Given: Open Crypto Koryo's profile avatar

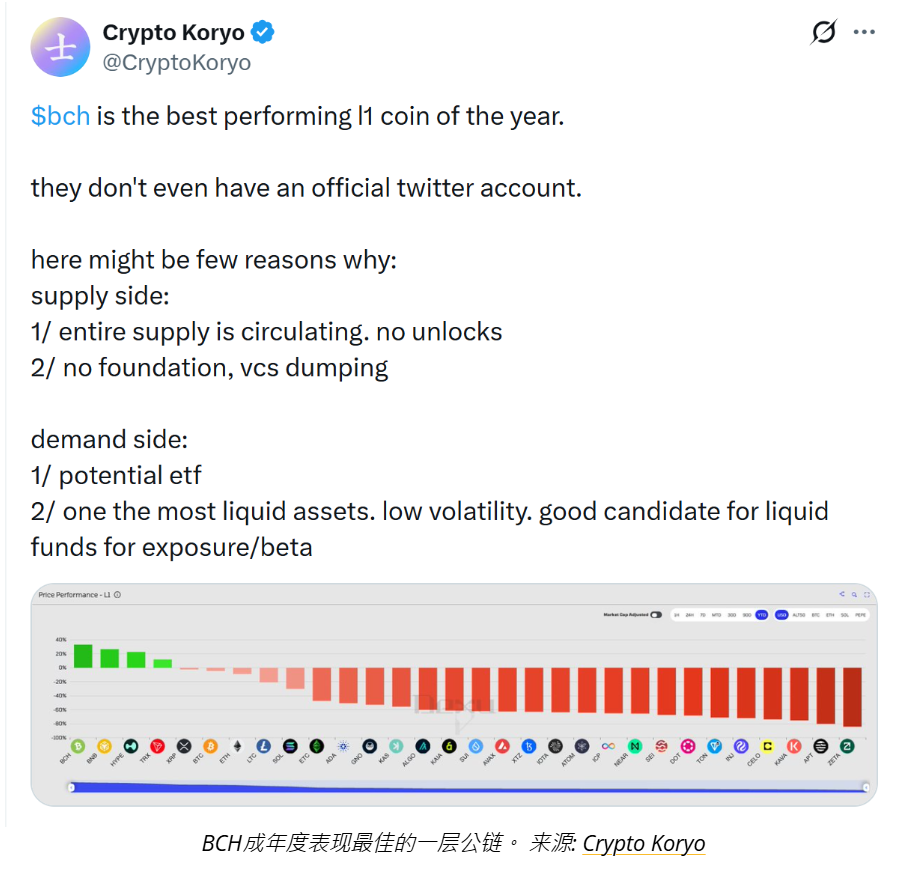Looking at the screenshot, I should click(61, 47).
